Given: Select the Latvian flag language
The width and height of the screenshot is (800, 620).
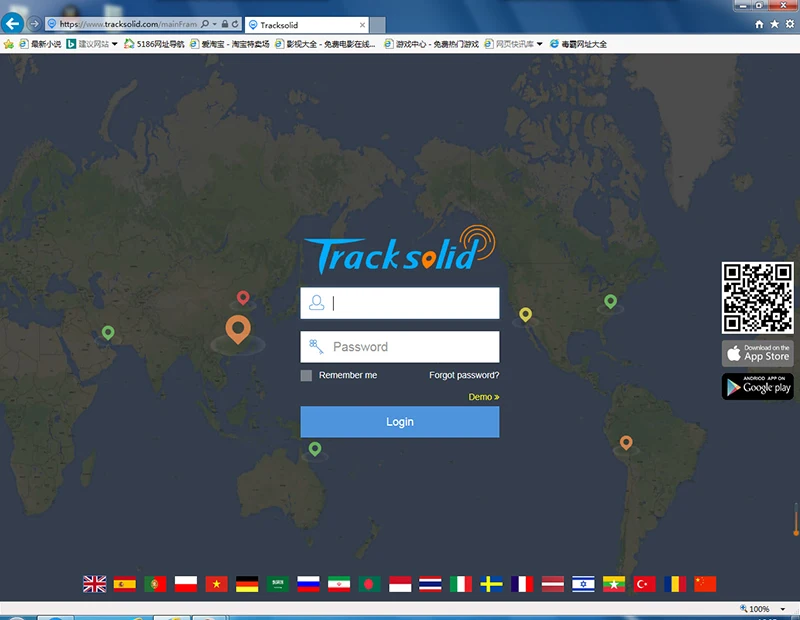Looking at the screenshot, I should [x=553, y=584].
